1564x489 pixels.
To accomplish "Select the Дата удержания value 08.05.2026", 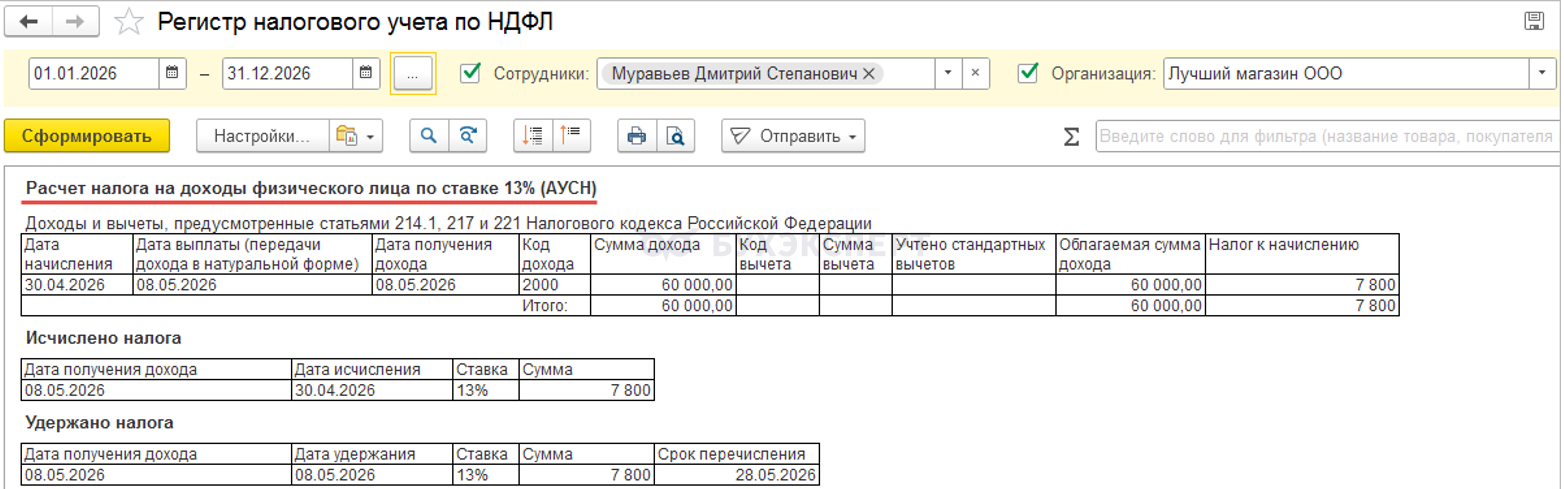I will click(x=372, y=474).
